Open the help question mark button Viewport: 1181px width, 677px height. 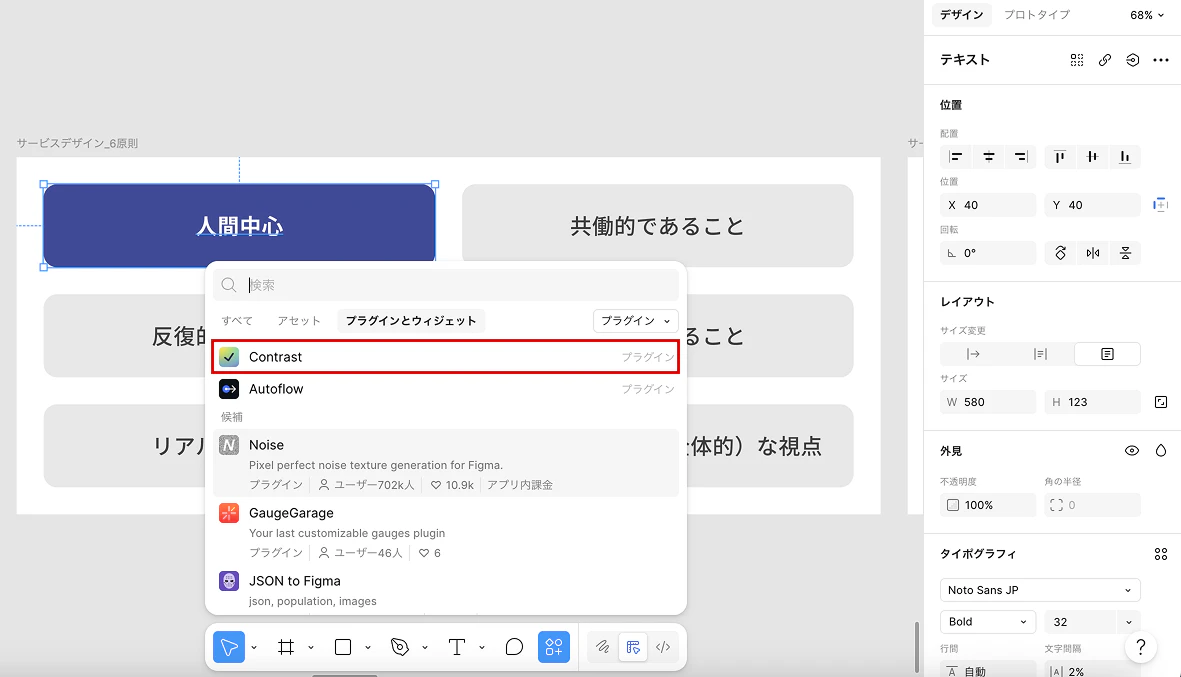(x=1140, y=647)
